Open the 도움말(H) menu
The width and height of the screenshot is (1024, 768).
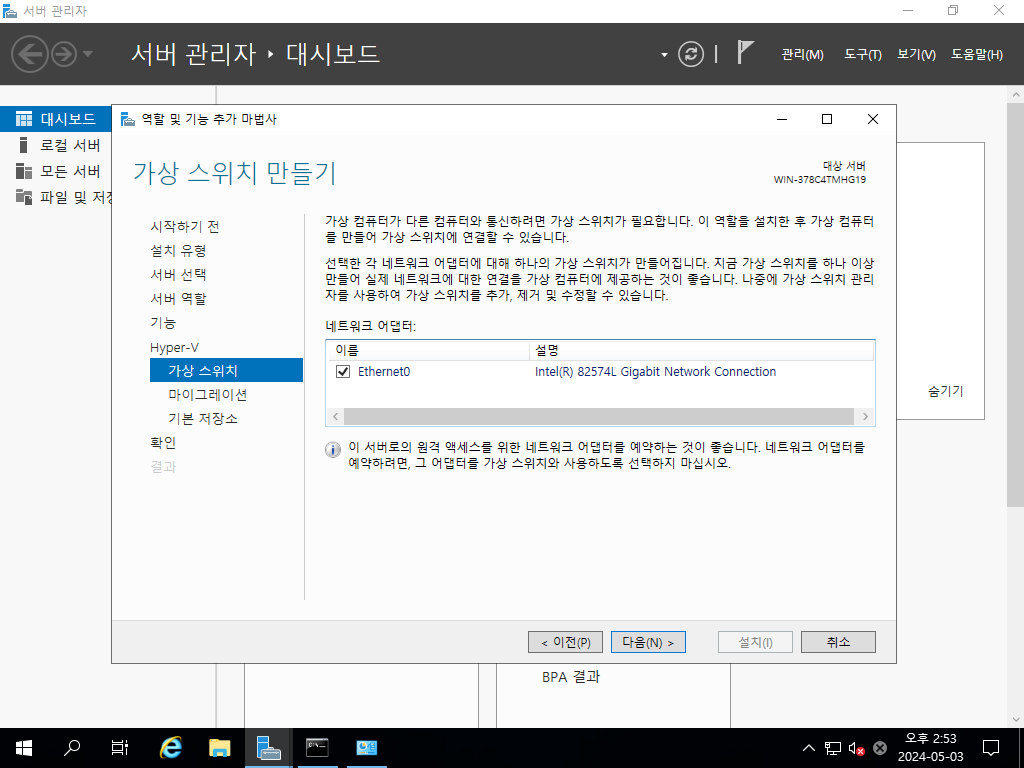[976, 55]
